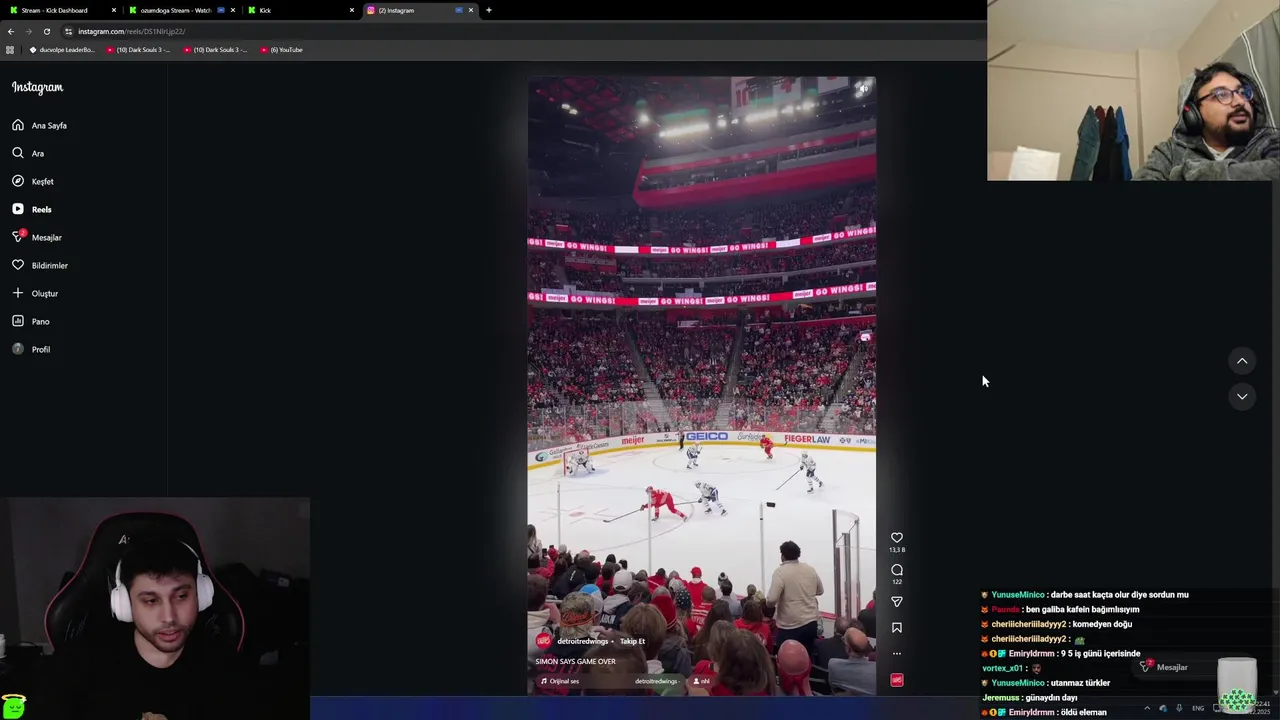
Task: Open the Reels icon in sidebar
Action: (18, 209)
